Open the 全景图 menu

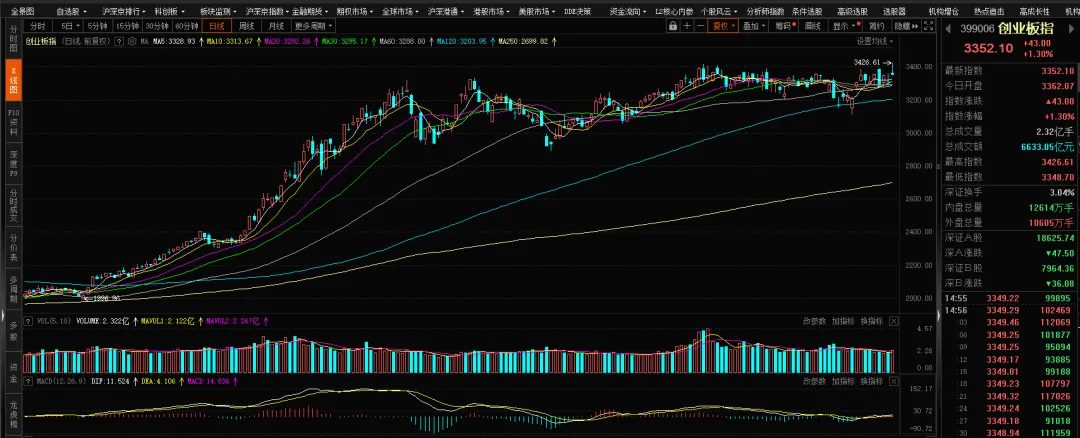(x=22, y=12)
